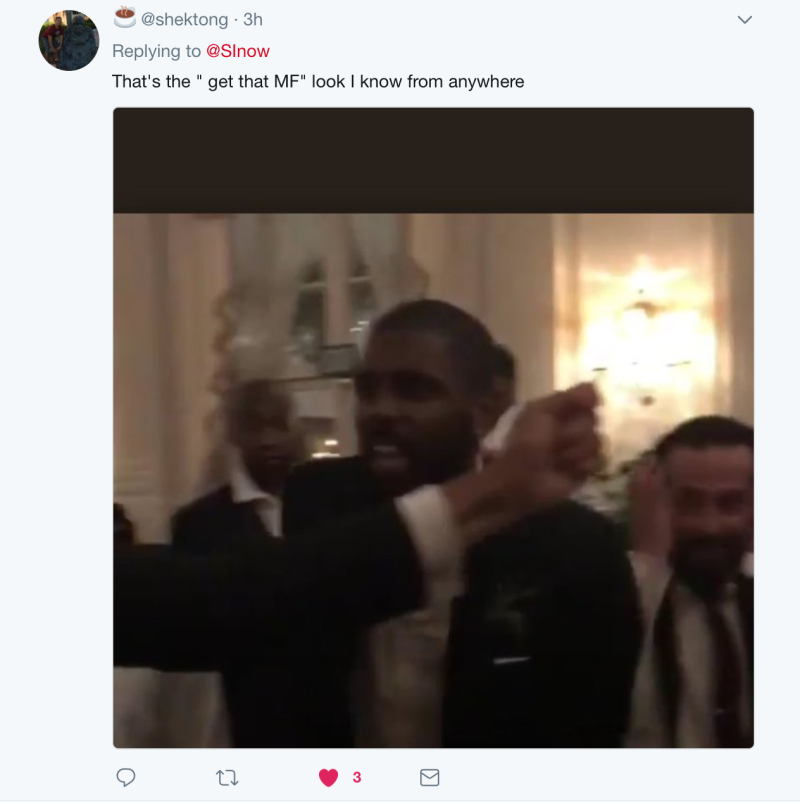Image resolution: width=800 pixels, height=804 pixels.
Task: Click the like count number 3
Action: coord(357,778)
